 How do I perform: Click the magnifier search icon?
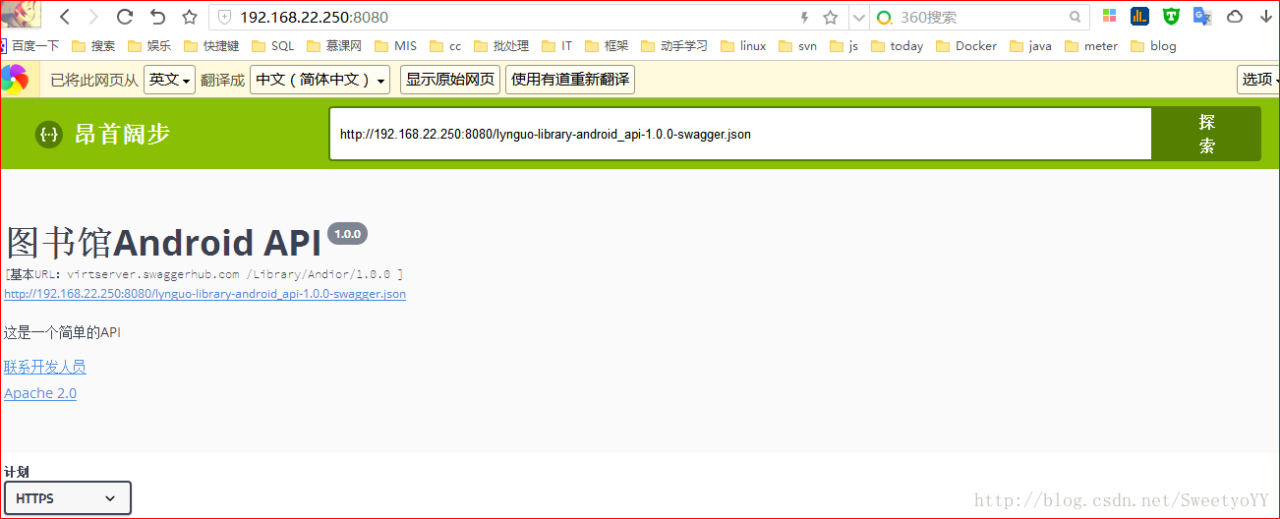1076,17
